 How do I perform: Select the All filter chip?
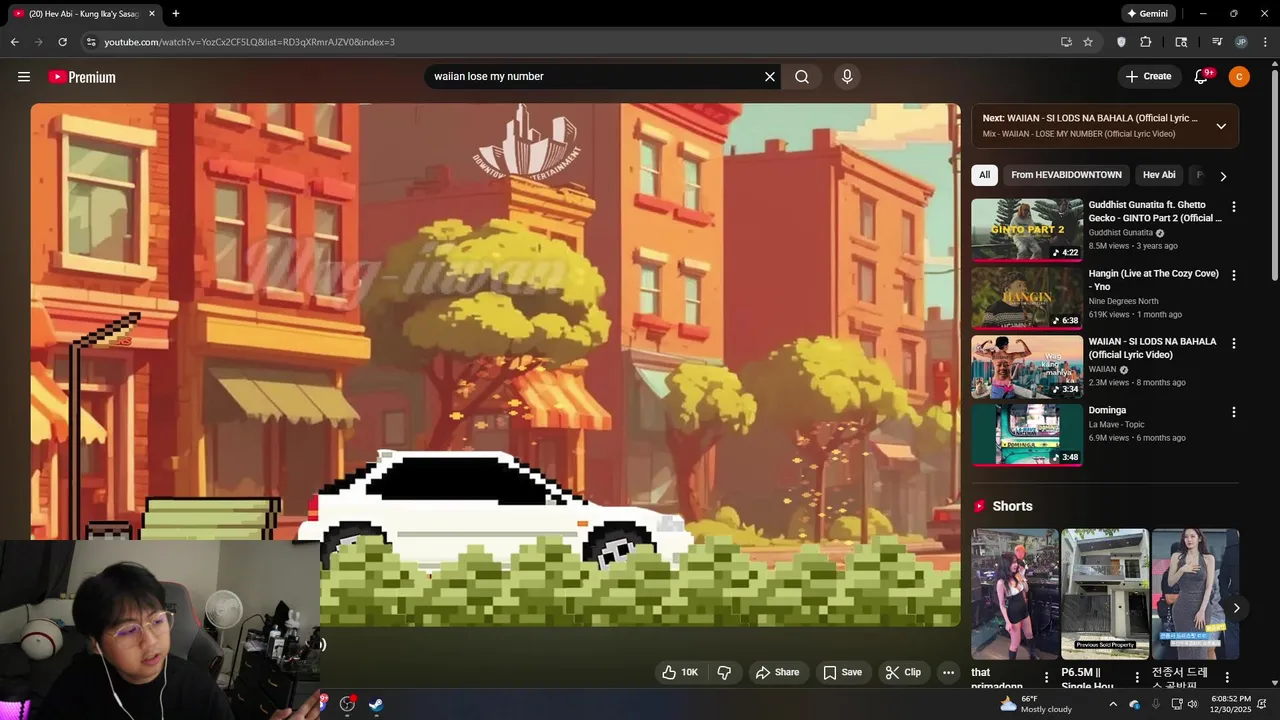click(x=984, y=175)
